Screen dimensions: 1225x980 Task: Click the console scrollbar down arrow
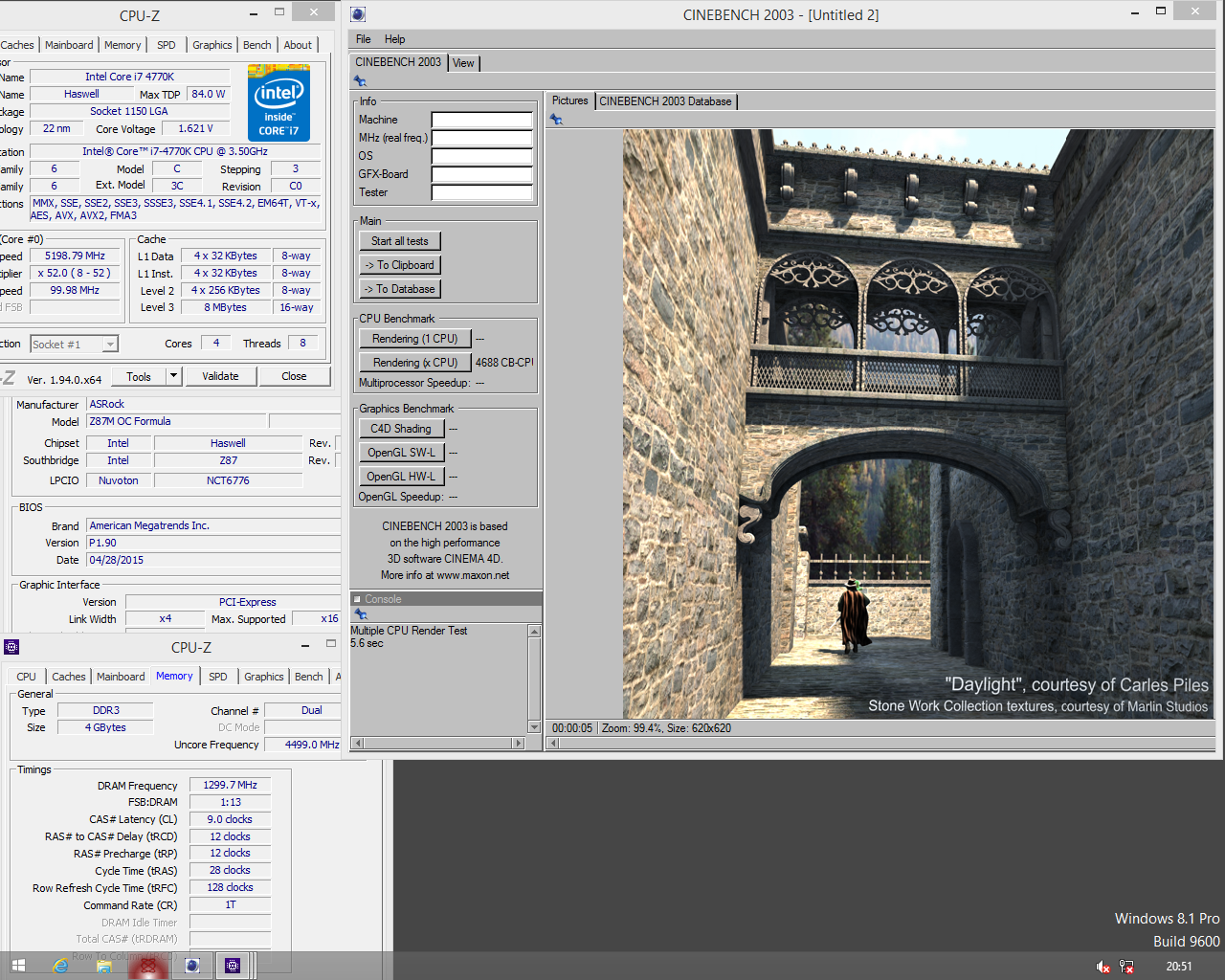click(x=534, y=727)
